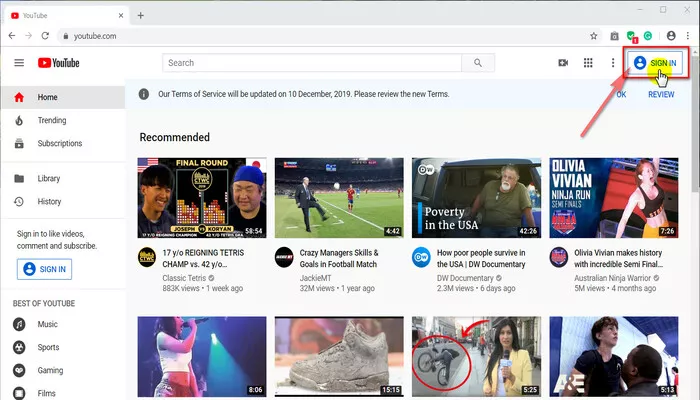Image resolution: width=700 pixels, height=400 pixels.
Task: Open History in the sidebar
Action: tap(63, 202)
